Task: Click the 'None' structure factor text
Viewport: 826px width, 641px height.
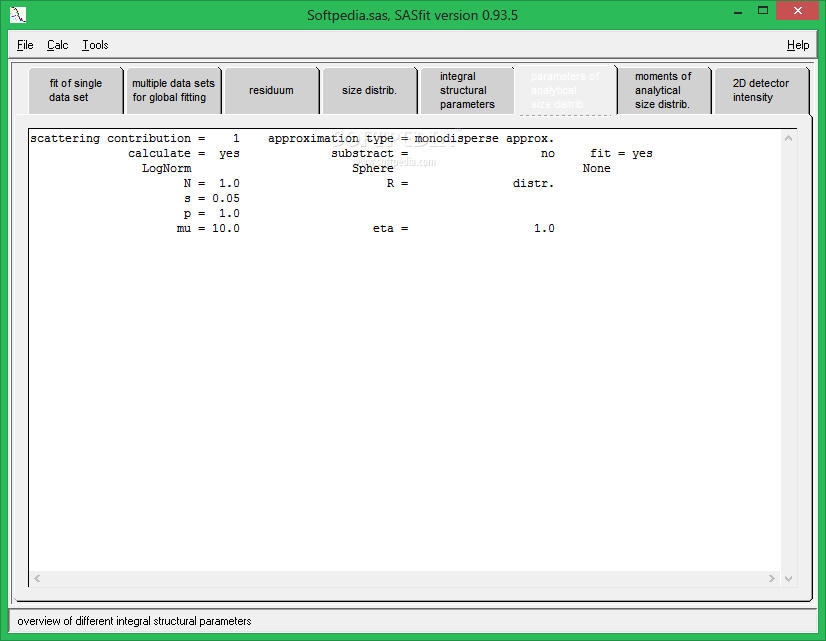Action: pyautogui.click(x=596, y=168)
